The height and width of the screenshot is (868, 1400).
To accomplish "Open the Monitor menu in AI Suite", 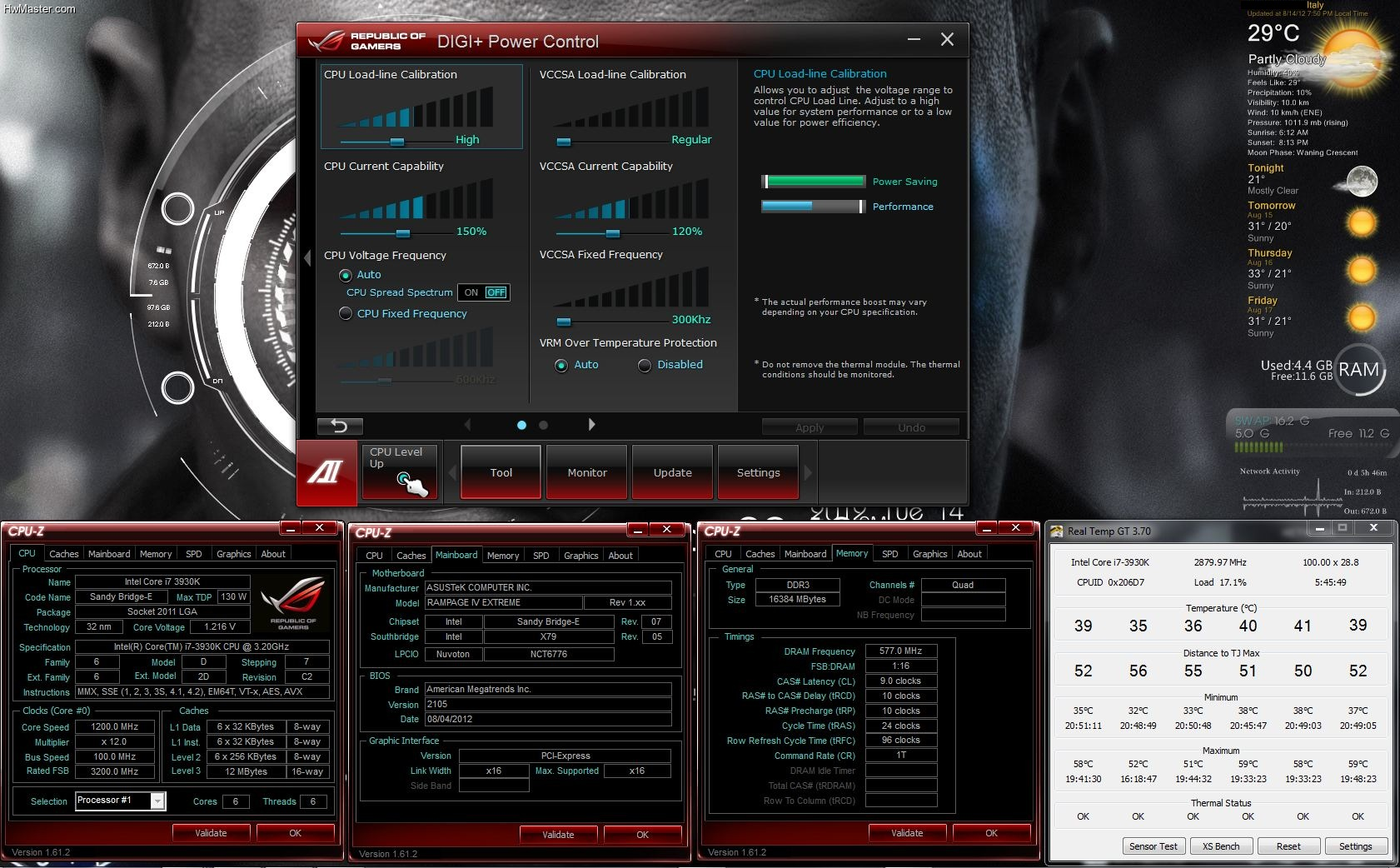I will pyautogui.click(x=587, y=472).
